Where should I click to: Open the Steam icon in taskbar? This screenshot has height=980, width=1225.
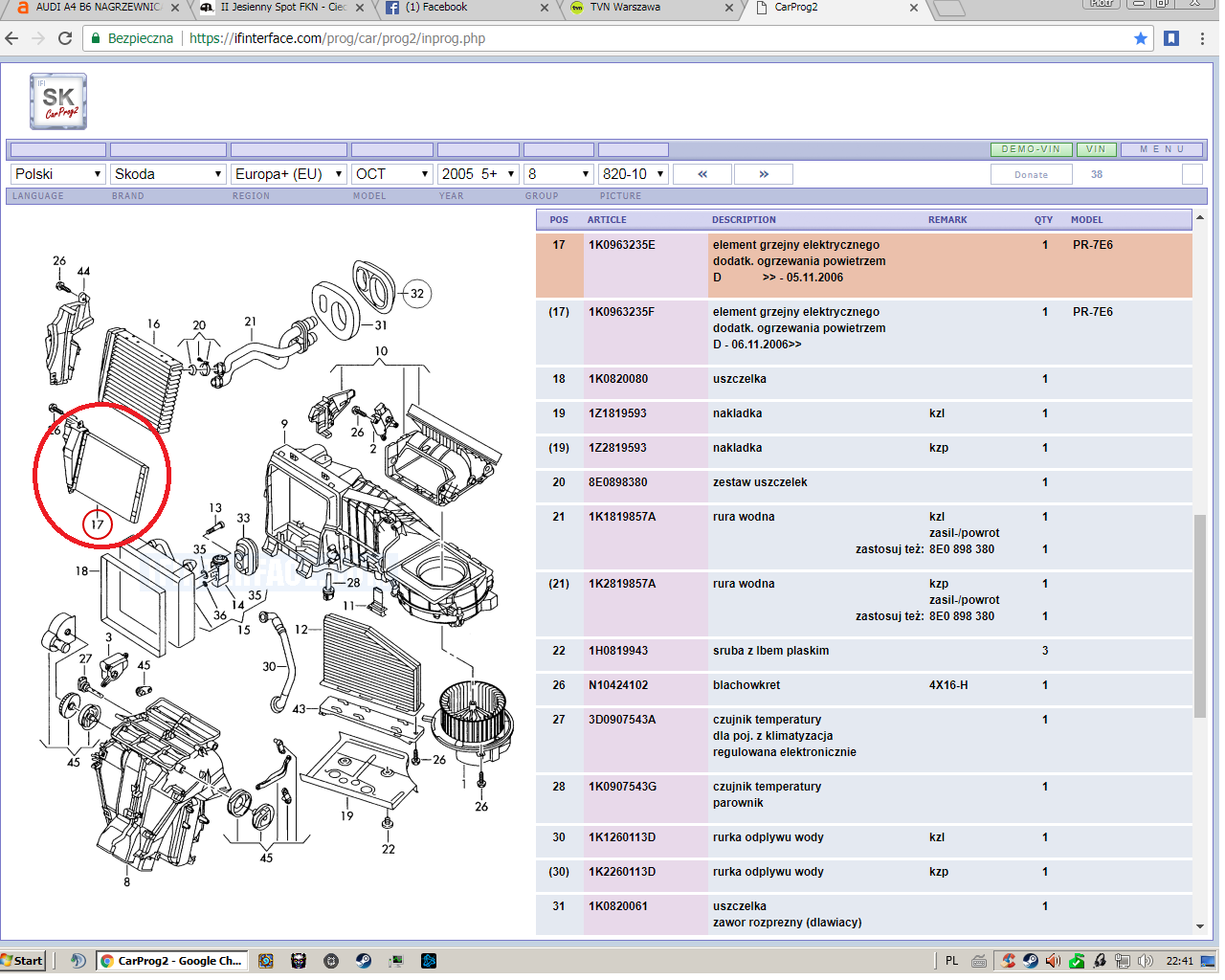point(364,961)
